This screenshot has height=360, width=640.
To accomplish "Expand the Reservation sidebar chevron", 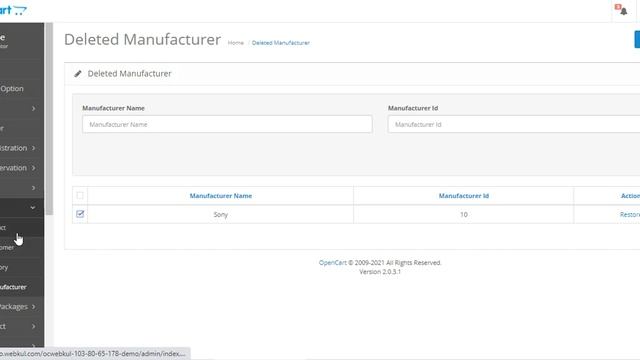I will coord(33,168).
